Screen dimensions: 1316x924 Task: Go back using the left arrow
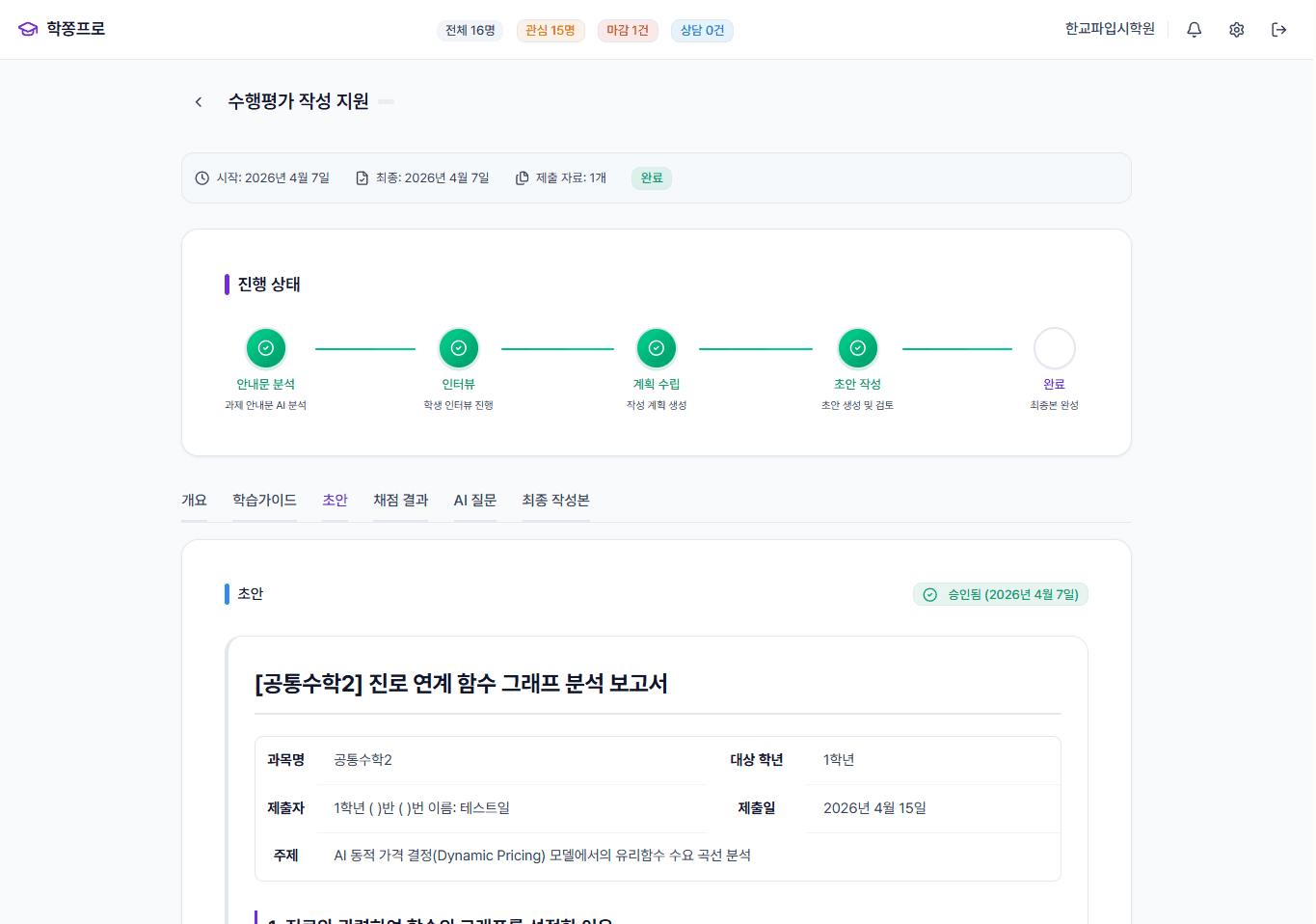[199, 101]
